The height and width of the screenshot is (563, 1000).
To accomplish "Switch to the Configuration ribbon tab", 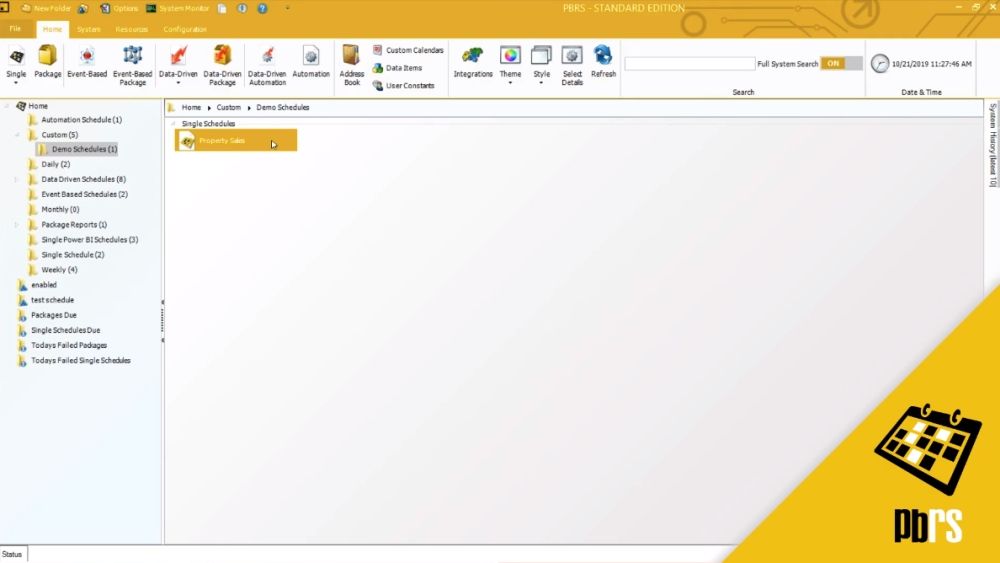I will pos(185,29).
